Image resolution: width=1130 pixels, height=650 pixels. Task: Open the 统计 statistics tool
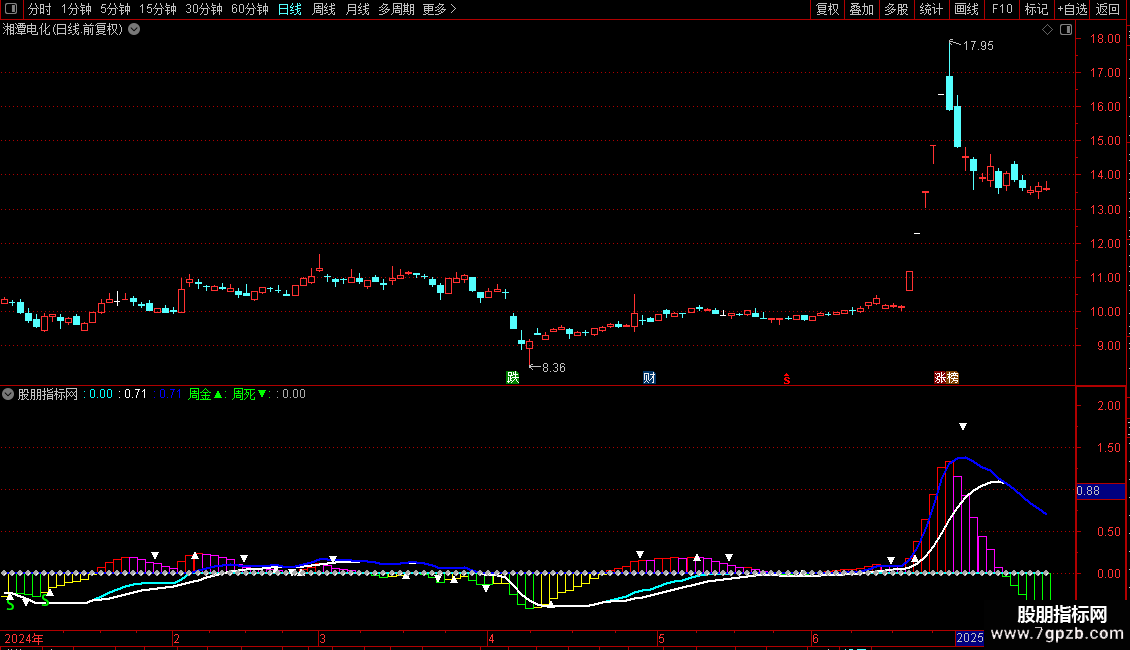[x=931, y=9]
